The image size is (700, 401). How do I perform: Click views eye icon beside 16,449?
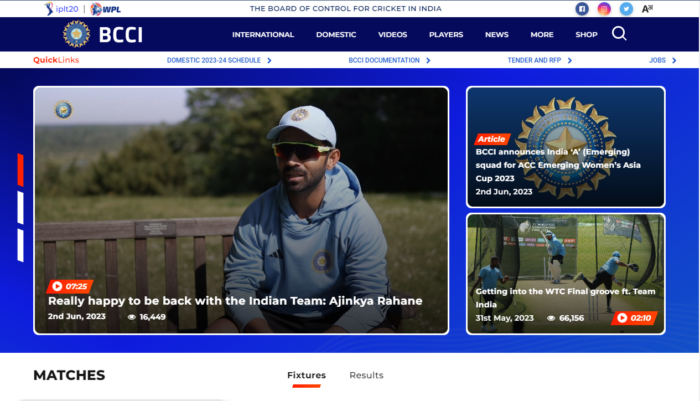131,317
